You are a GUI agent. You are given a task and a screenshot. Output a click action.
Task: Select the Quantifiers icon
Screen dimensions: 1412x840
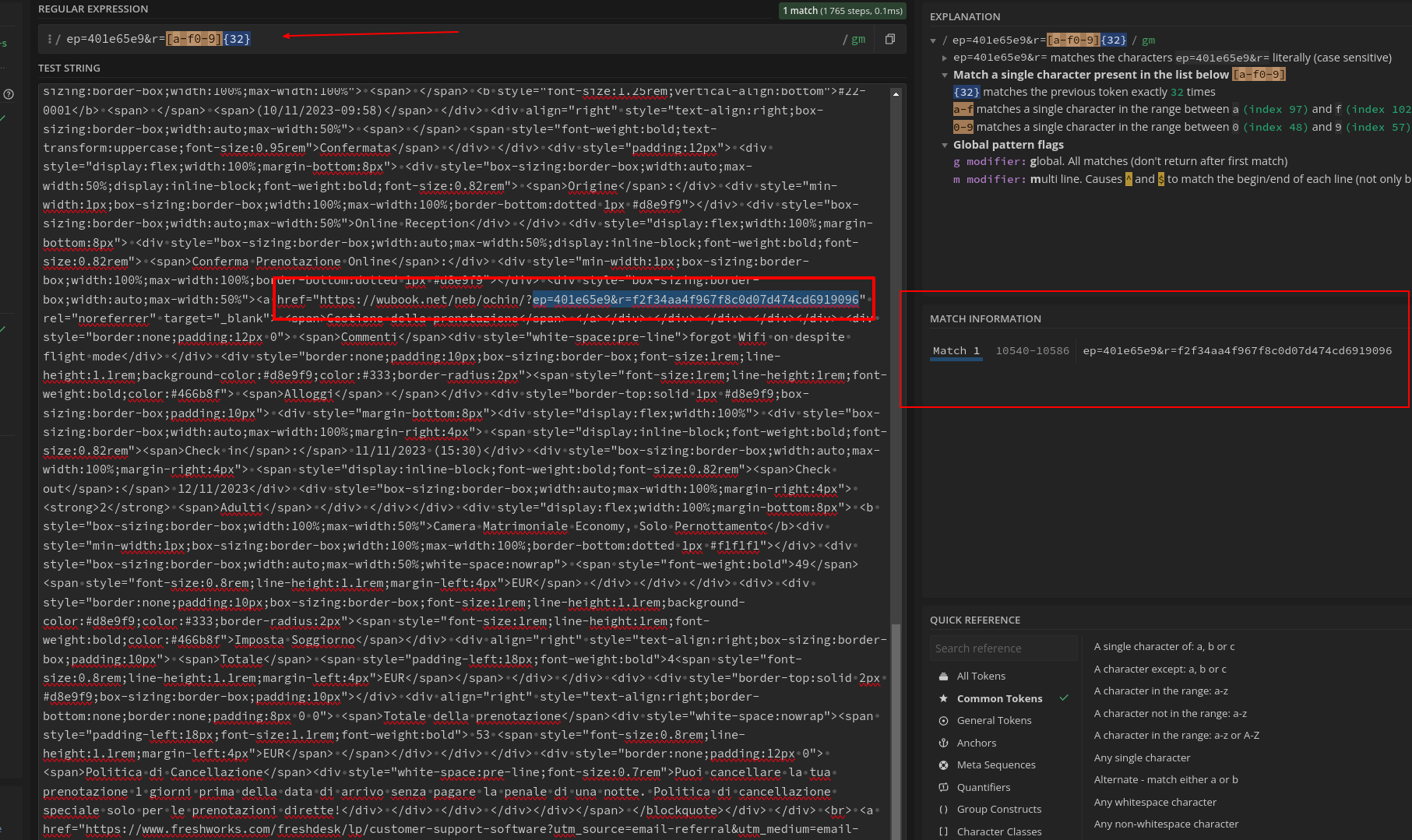(943, 787)
